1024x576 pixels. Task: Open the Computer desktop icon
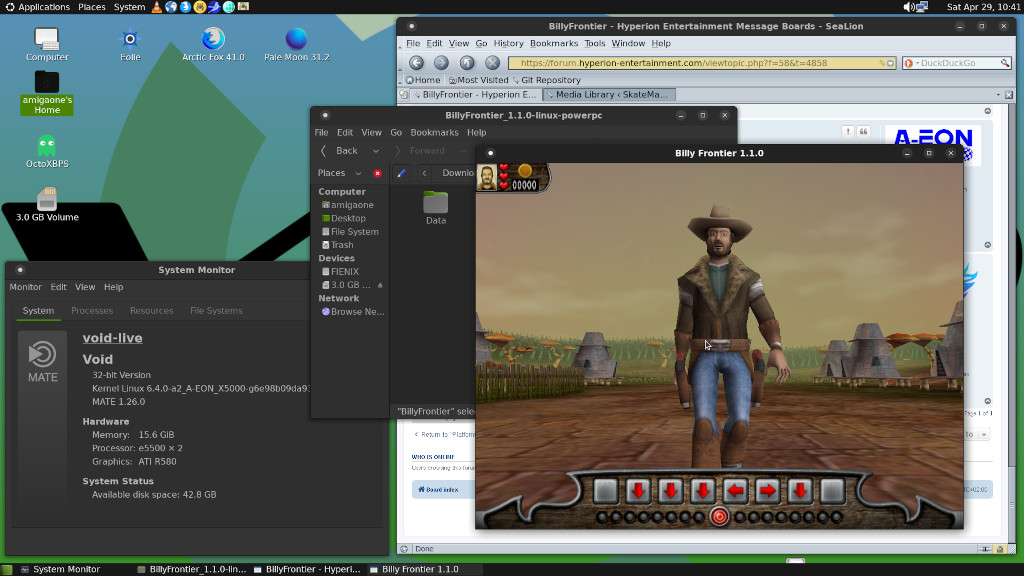46,44
